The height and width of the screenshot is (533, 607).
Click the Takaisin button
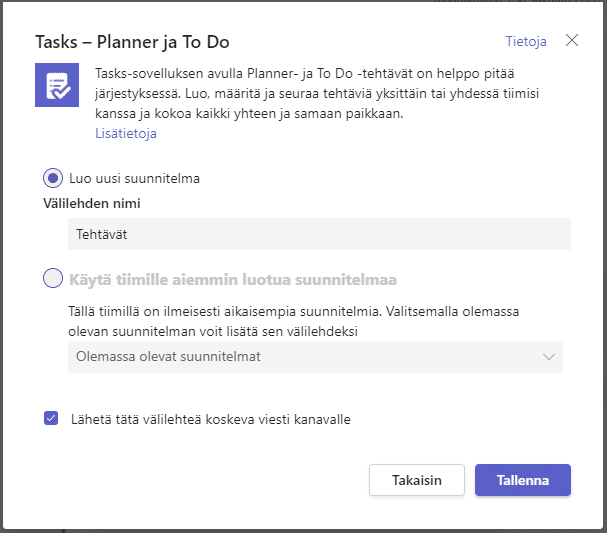tap(417, 480)
